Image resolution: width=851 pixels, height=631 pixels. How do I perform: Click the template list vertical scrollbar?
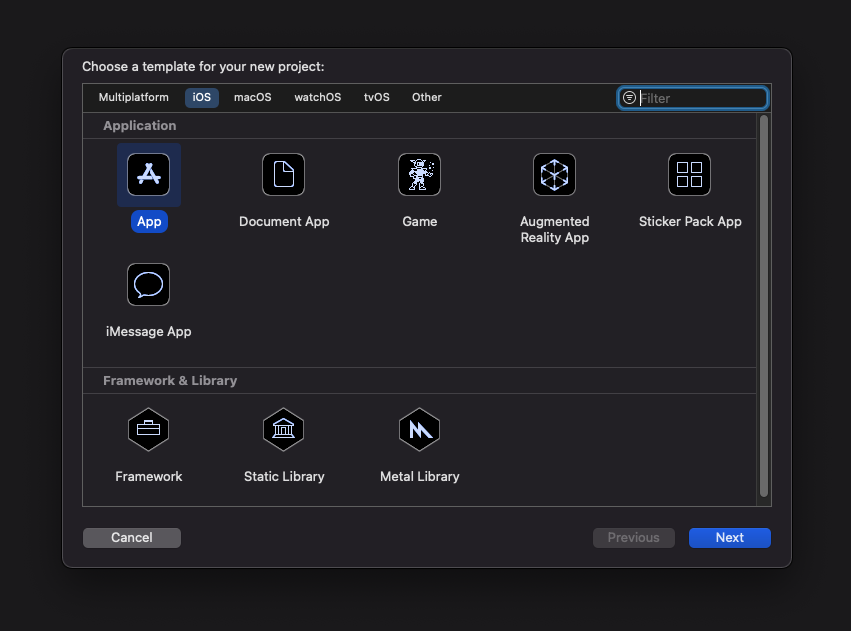tap(764, 306)
